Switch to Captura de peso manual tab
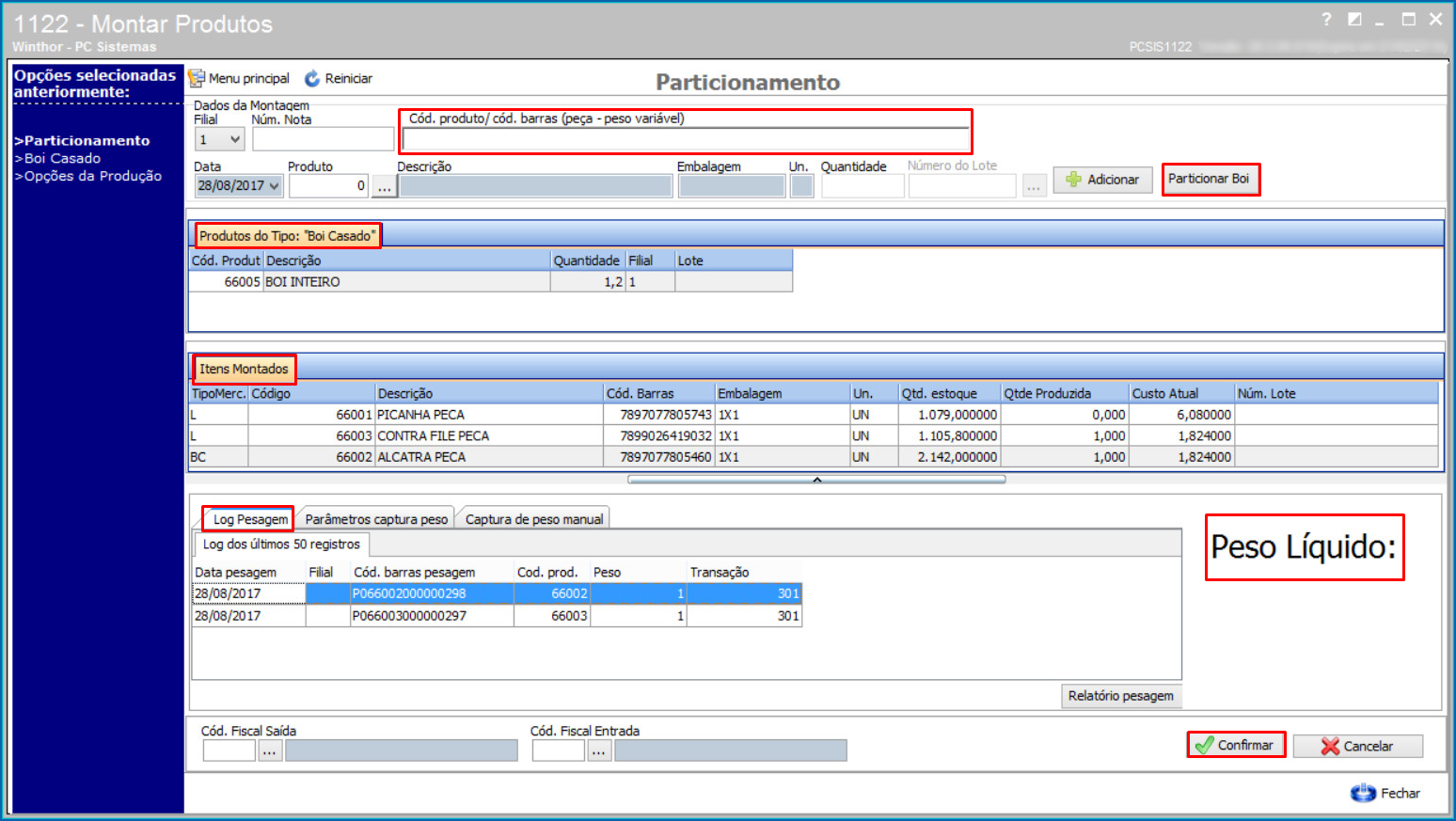The width and height of the screenshot is (1456, 821). click(x=534, y=519)
